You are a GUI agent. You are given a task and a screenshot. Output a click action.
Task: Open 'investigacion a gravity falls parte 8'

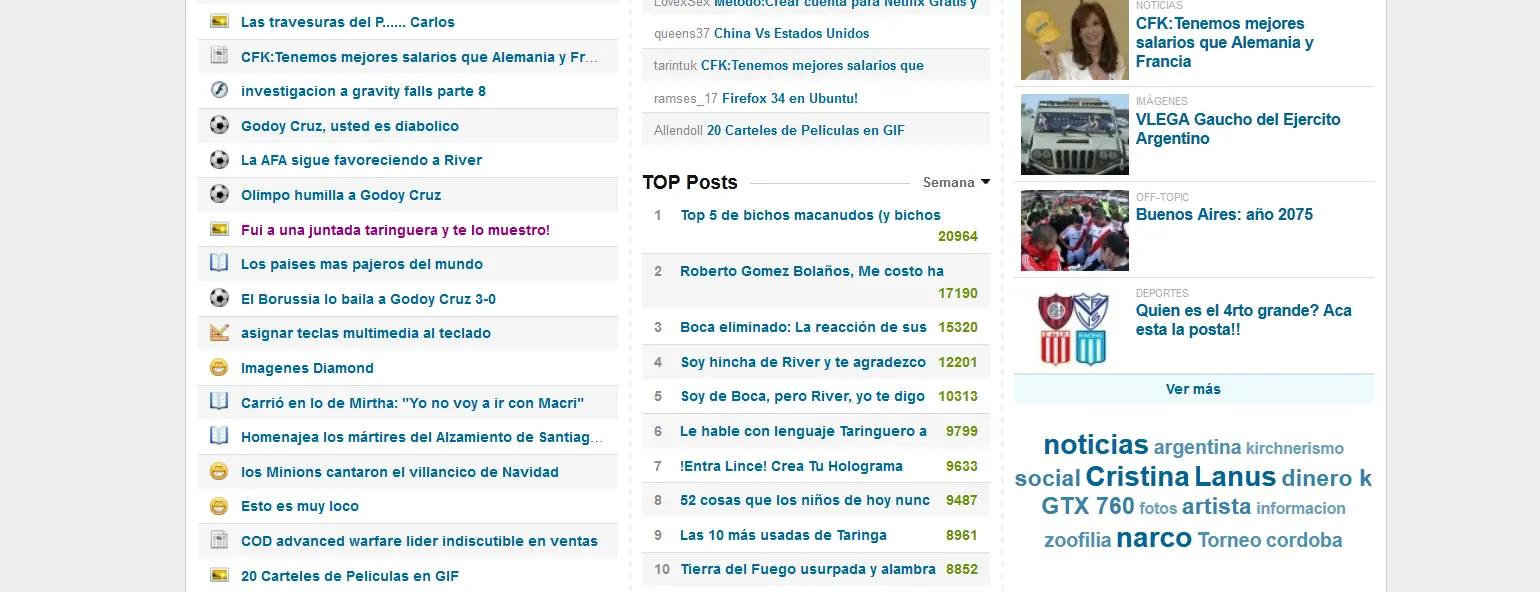(x=363, y=91)
